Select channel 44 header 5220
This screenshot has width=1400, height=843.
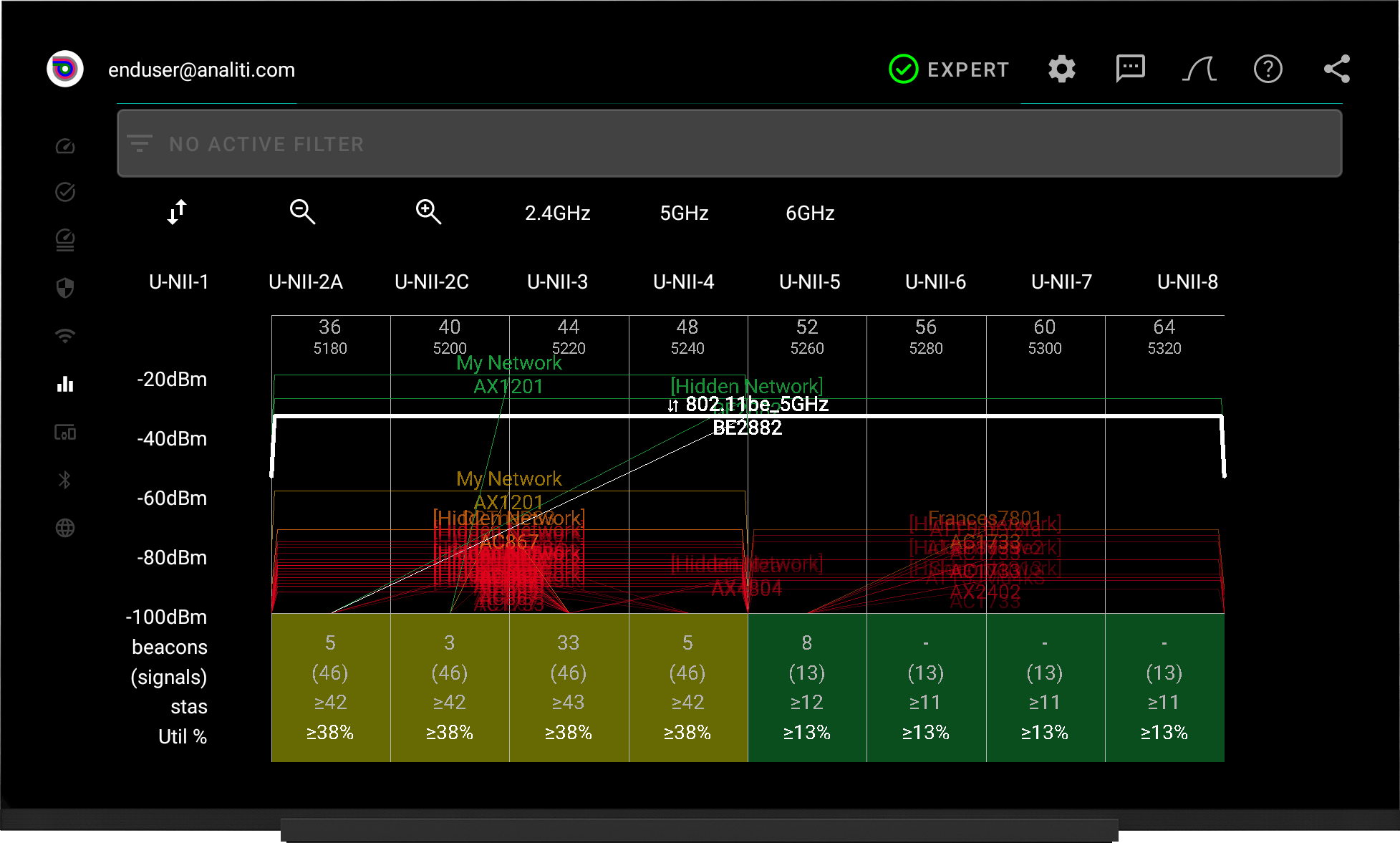569,337
